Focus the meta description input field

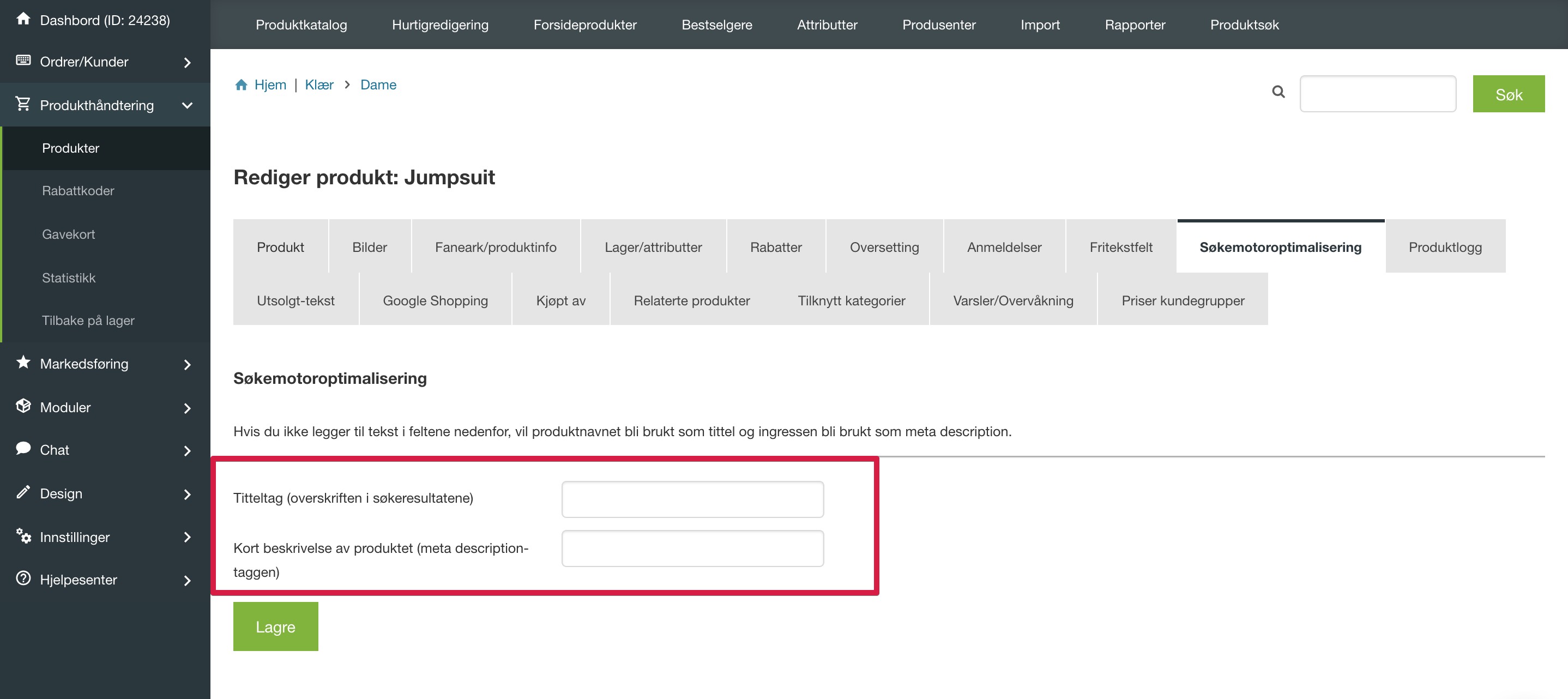coord(693,549)
